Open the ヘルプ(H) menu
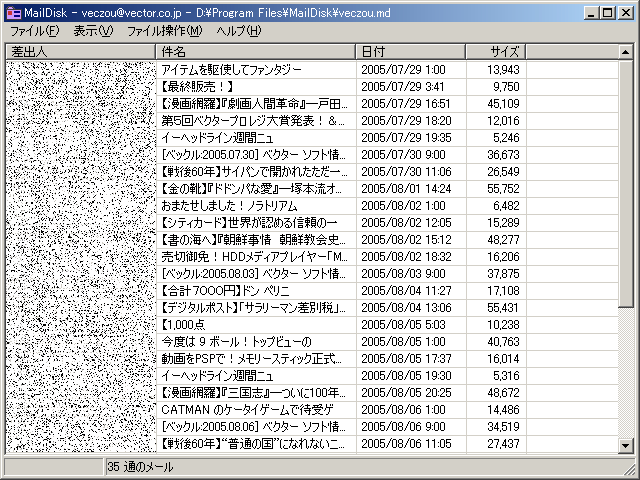 (x=239, y=31)
